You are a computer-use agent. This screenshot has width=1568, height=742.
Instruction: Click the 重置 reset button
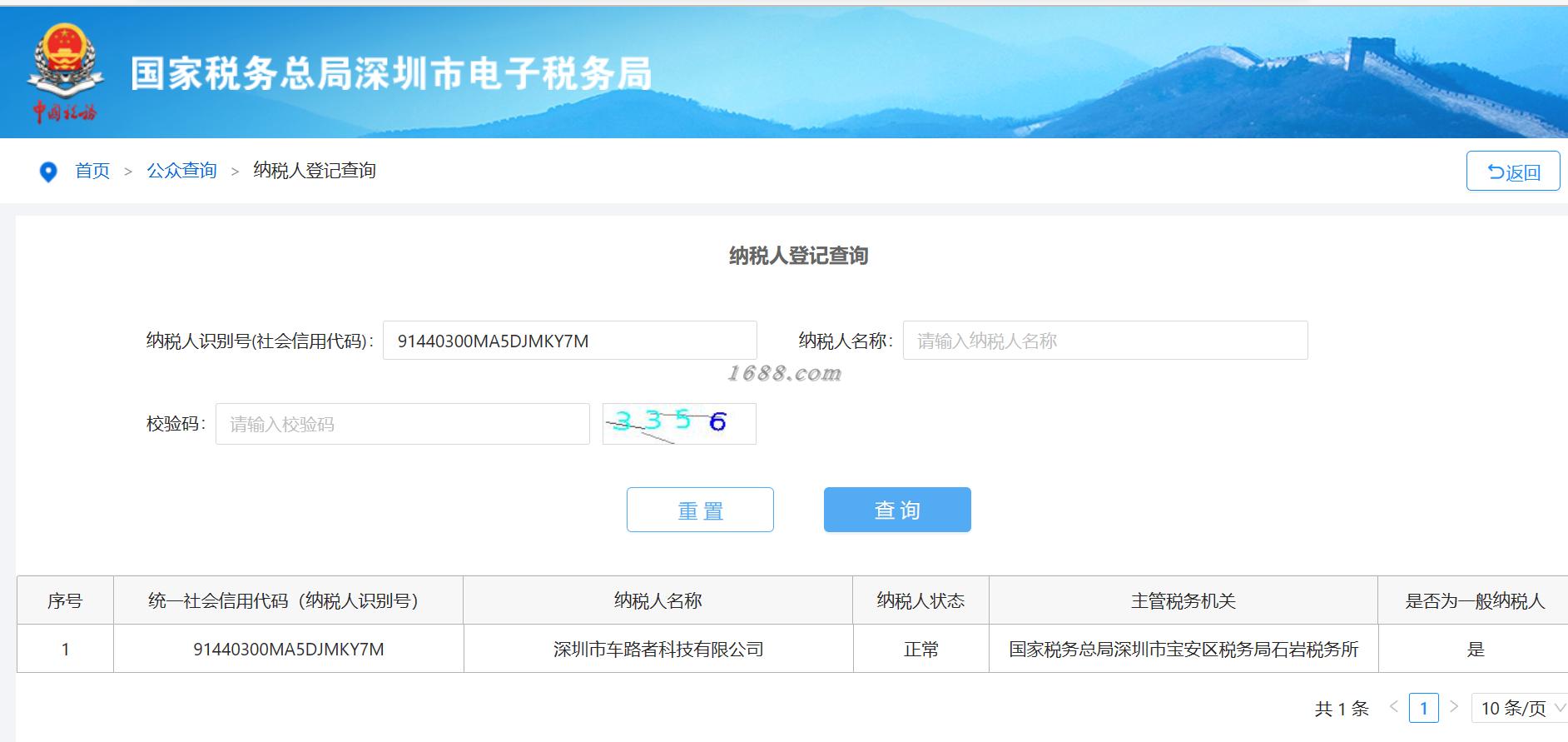click(700, 510)
